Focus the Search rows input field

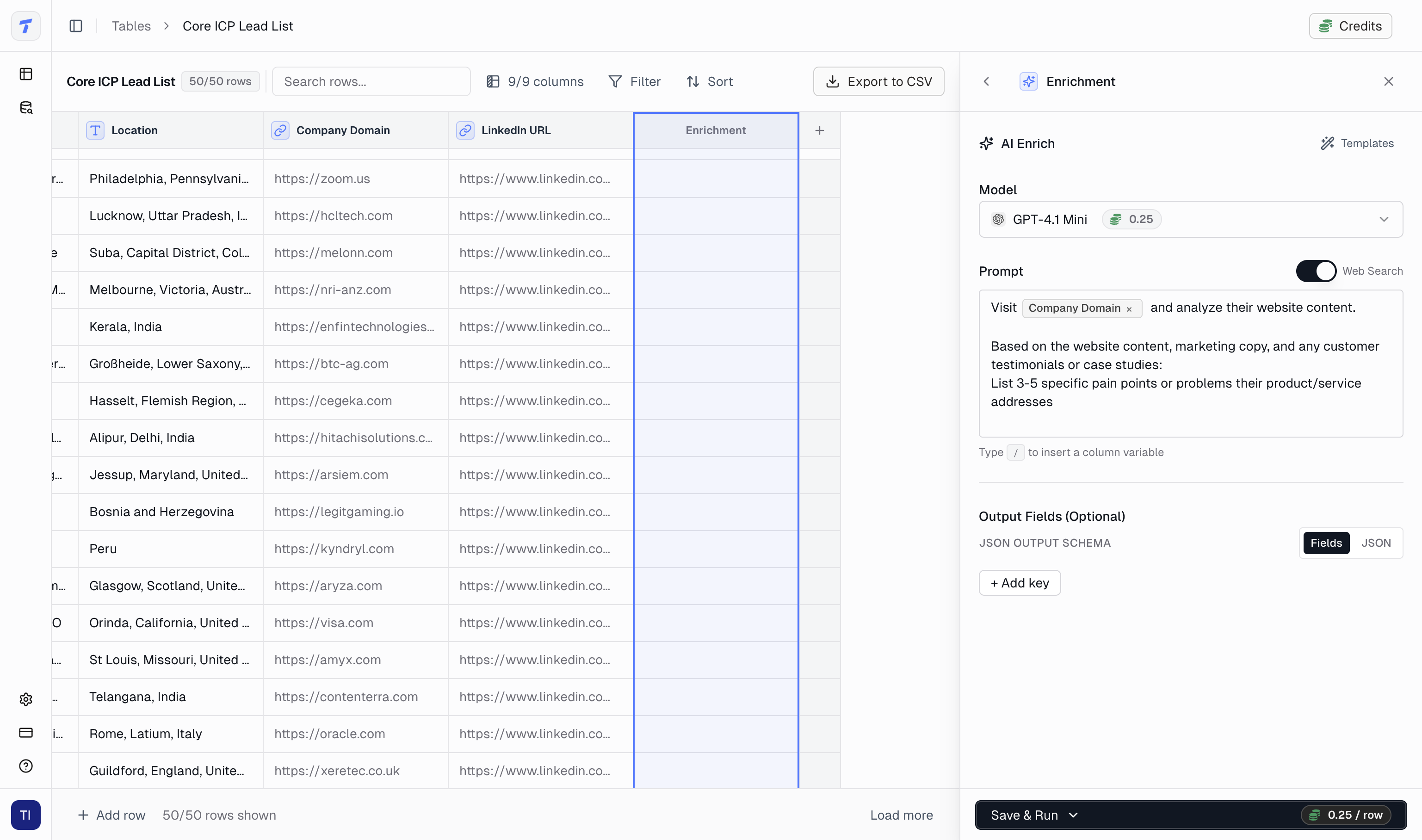tap(371, 81)
